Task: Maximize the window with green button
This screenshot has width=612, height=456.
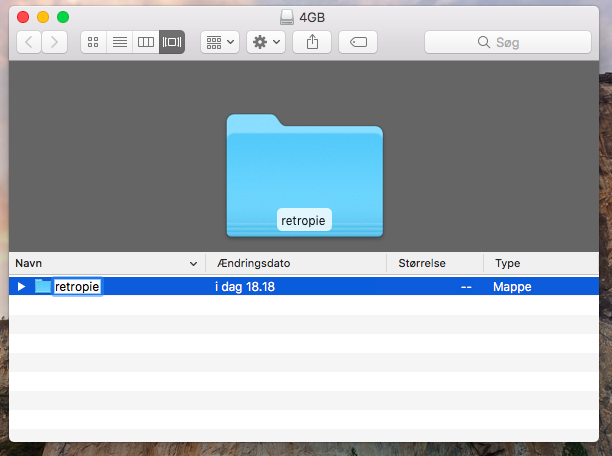Action: (x=63, y=17)
